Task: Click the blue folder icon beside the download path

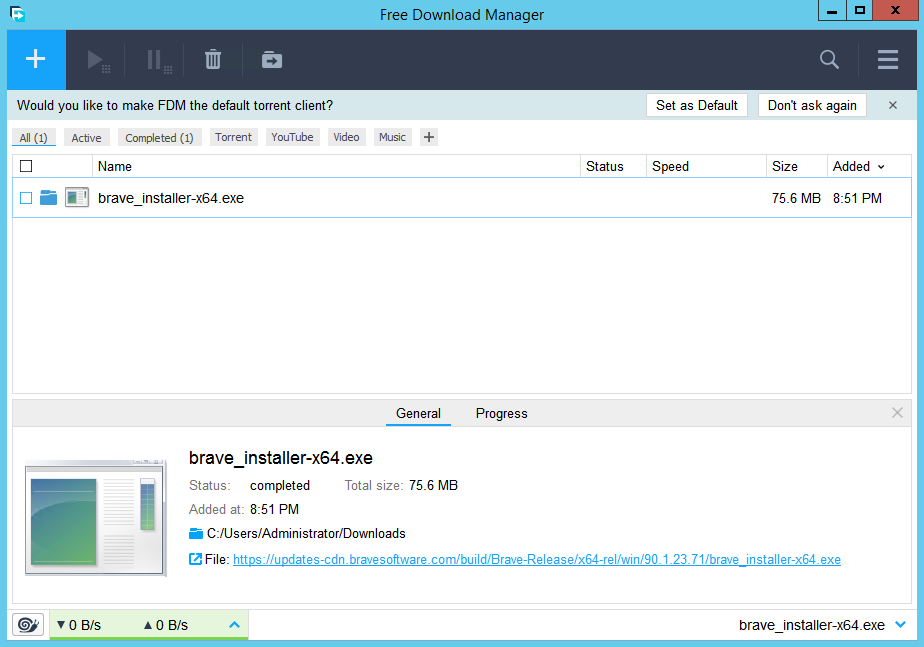Action: [x=196, y=533]
